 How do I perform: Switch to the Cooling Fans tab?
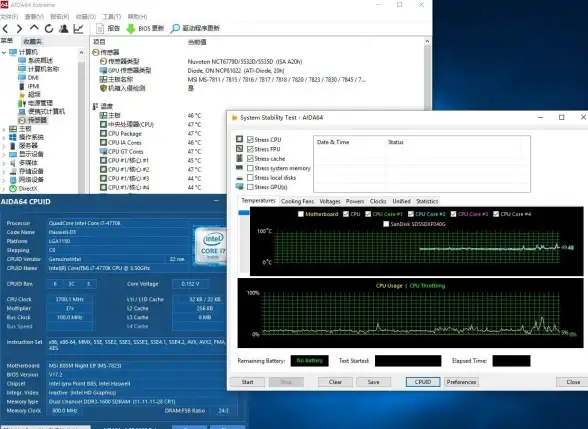(297, 201)
